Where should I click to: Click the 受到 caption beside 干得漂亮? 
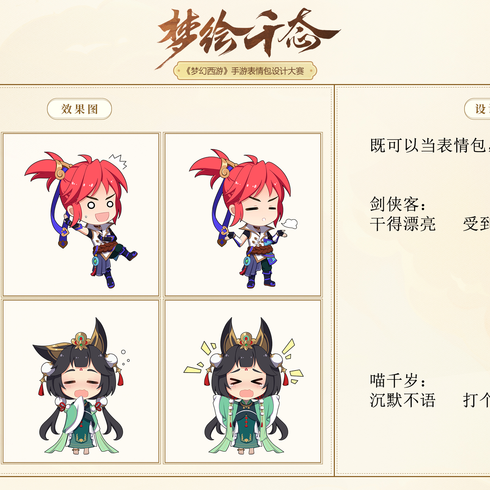click(476, 224)
